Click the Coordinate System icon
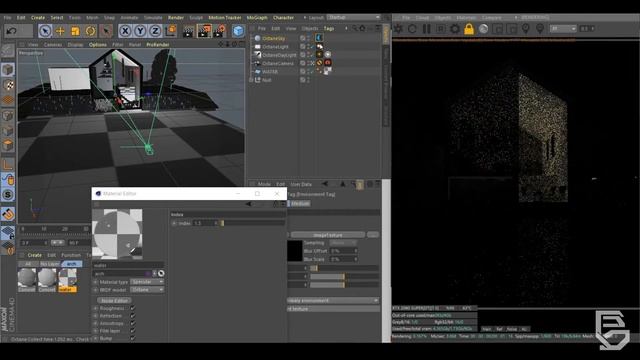Screen dimensions: 640x360 [x=171, y=31]
